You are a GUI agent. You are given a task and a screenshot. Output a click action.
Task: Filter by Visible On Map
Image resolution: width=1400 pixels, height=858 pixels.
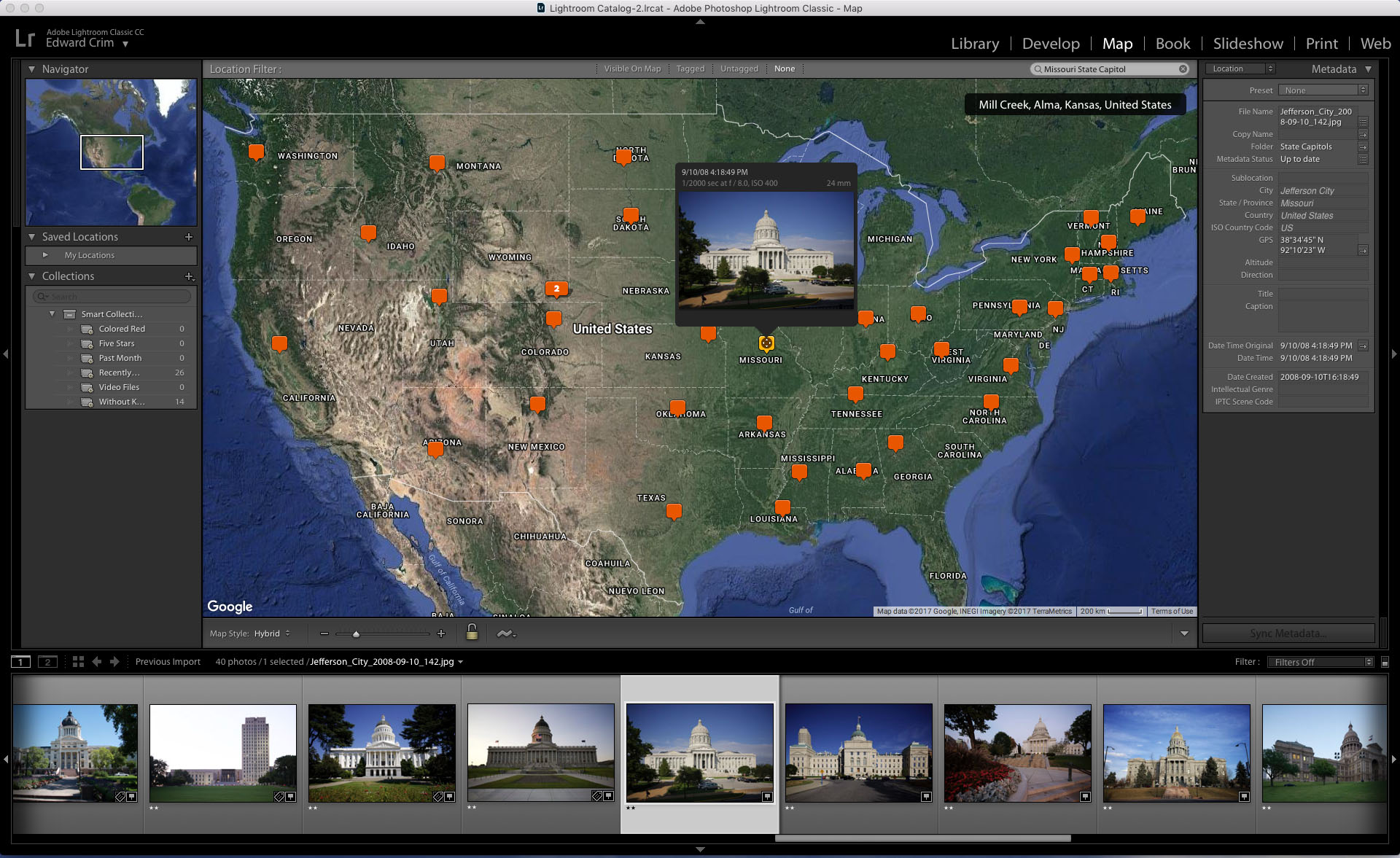(632, 69)
